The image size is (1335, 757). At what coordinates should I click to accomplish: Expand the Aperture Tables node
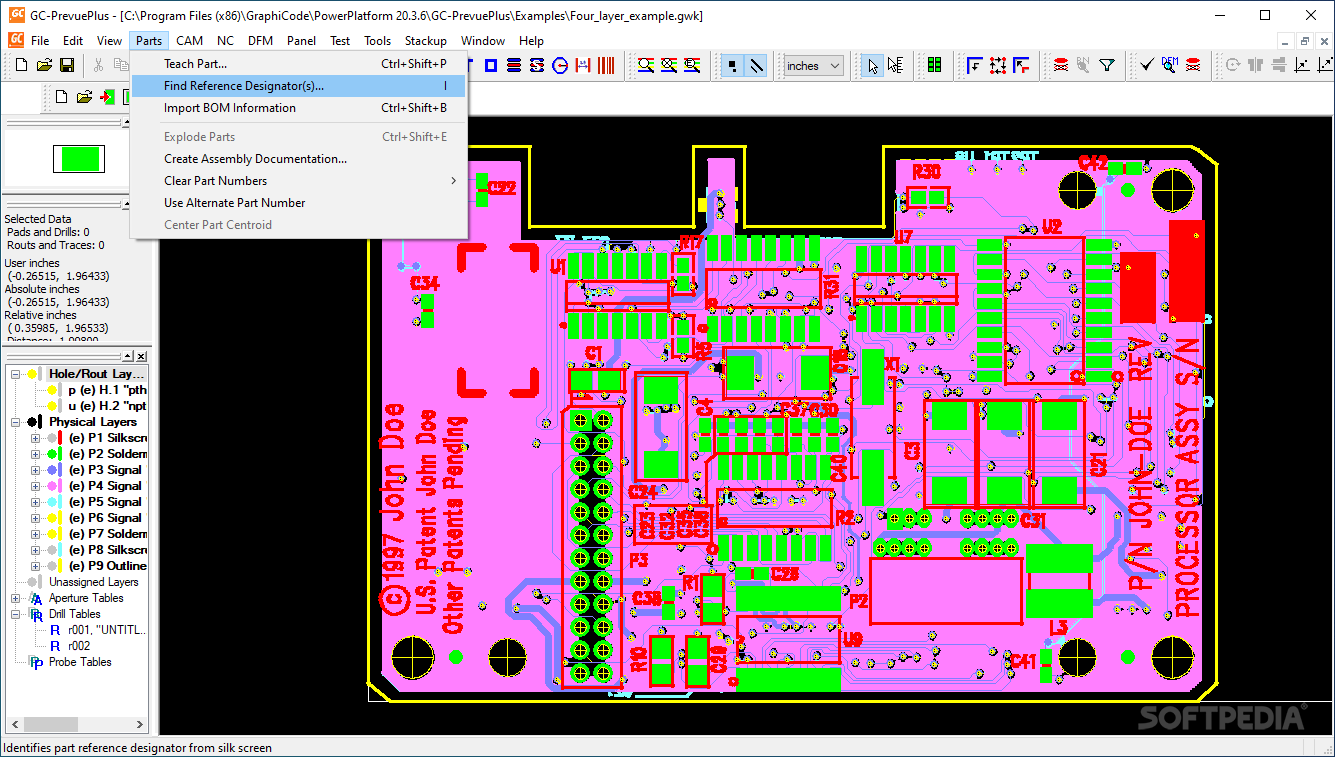click(x=16, y=598)
